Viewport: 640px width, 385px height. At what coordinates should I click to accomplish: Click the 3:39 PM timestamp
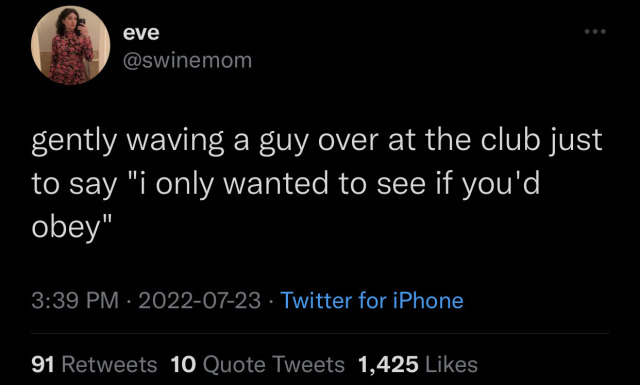coord(75,300)
